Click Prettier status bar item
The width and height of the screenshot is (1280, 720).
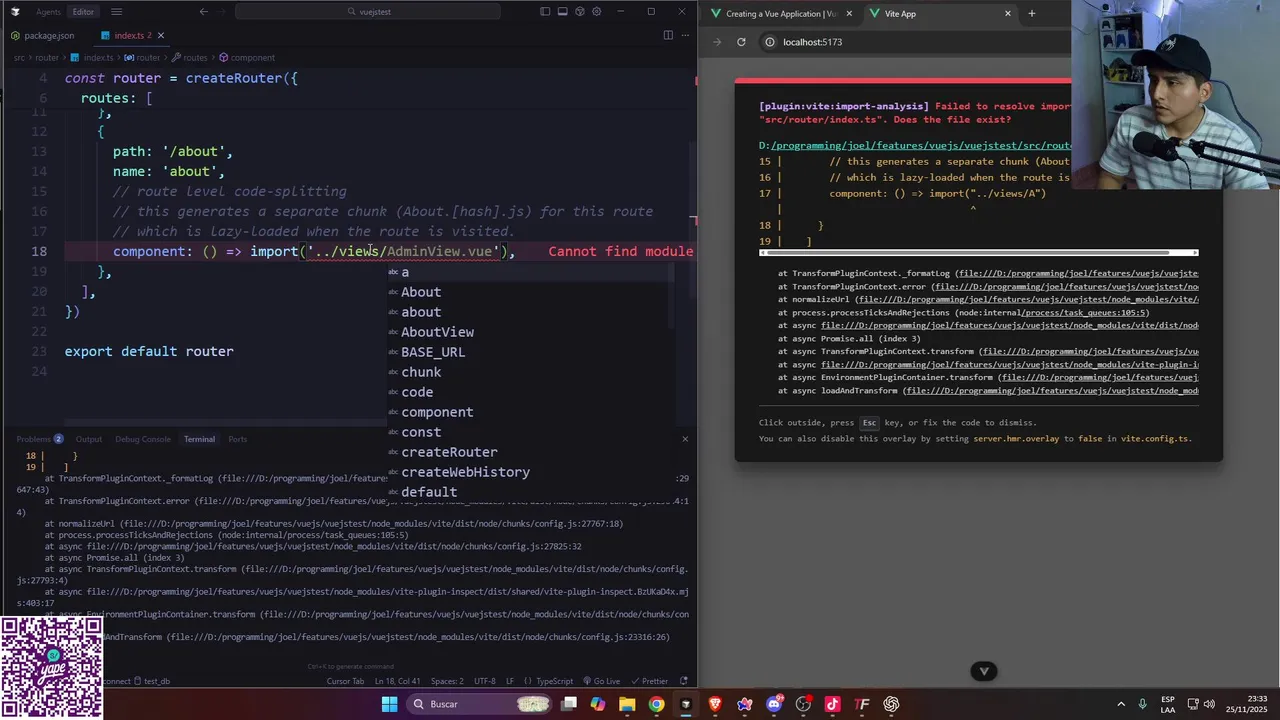(x=650, y=681)
